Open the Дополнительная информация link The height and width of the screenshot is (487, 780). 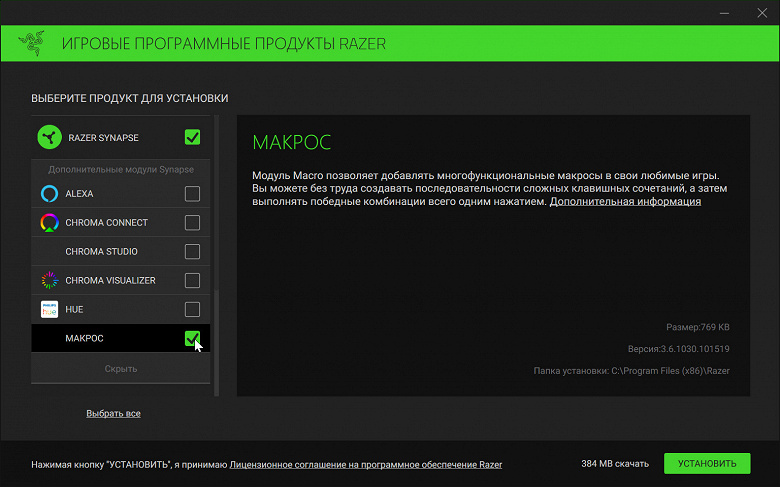[x=625, y=201]
